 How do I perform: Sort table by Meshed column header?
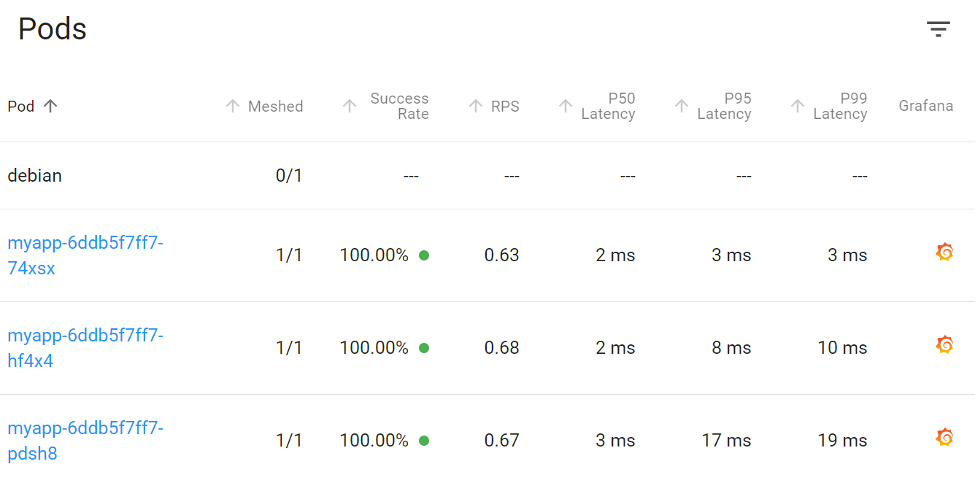point(275,107)
